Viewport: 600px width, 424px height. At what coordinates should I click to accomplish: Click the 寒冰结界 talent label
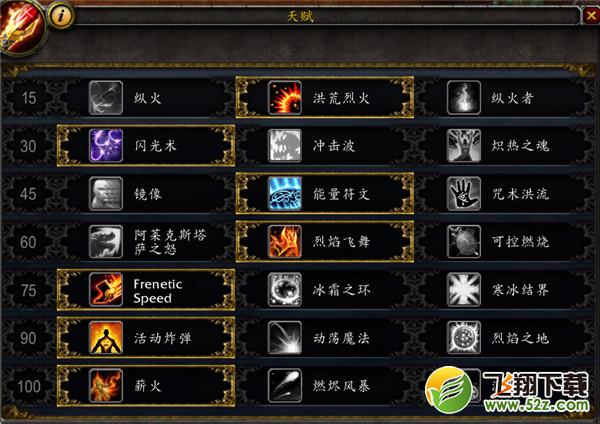coord(520,290)
